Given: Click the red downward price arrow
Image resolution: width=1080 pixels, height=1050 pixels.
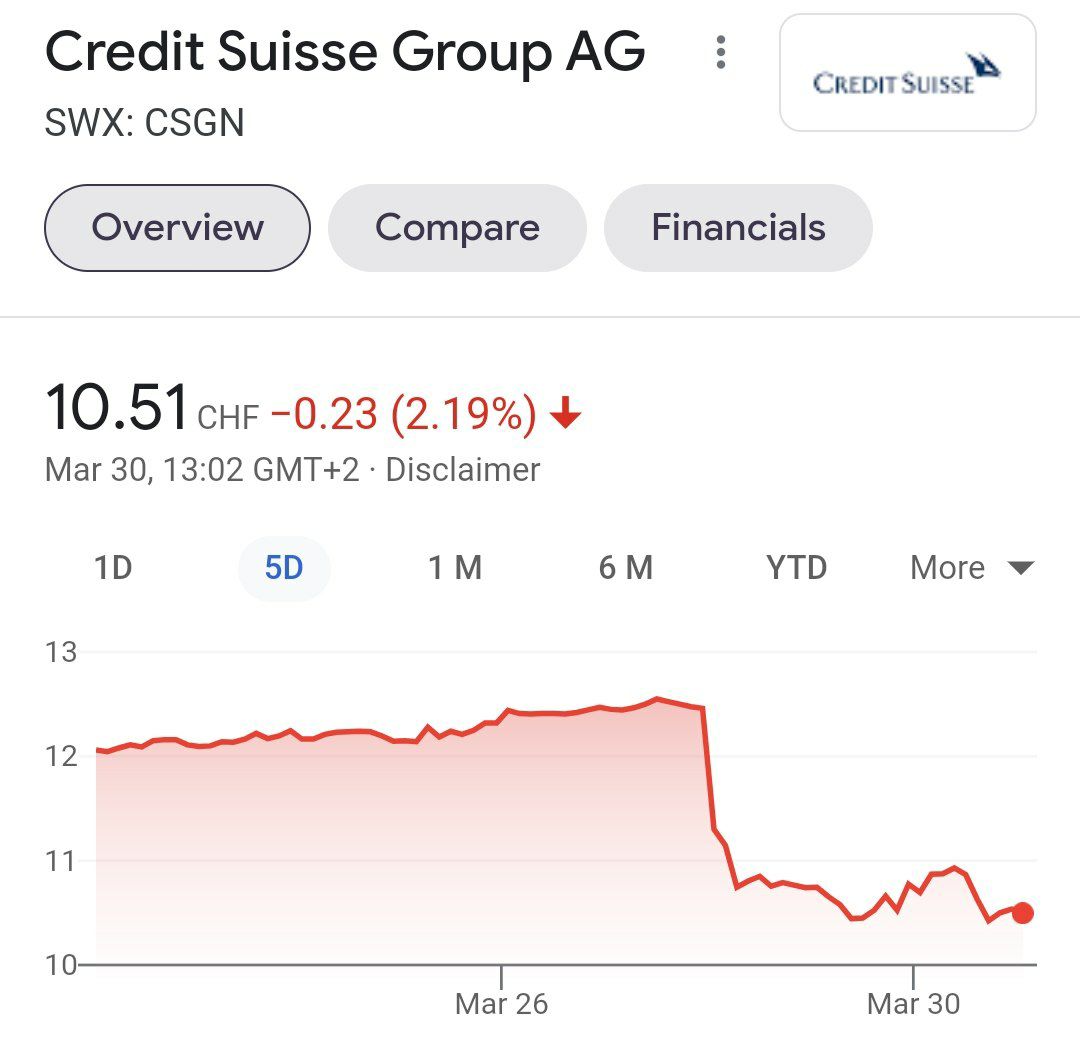Looking at the screenshot, I should 566,414.
